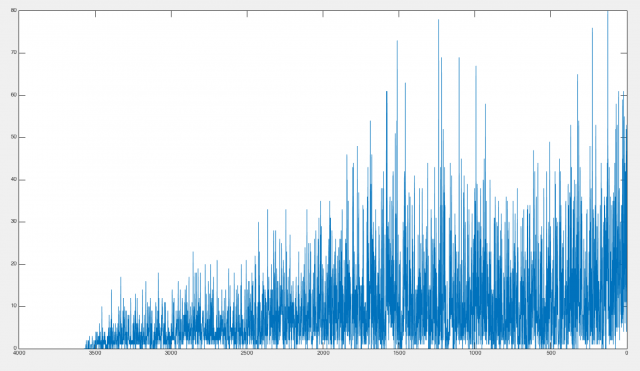
Task: Click the 76-high peak tip between 500 and 0
Action: [592, 29]
